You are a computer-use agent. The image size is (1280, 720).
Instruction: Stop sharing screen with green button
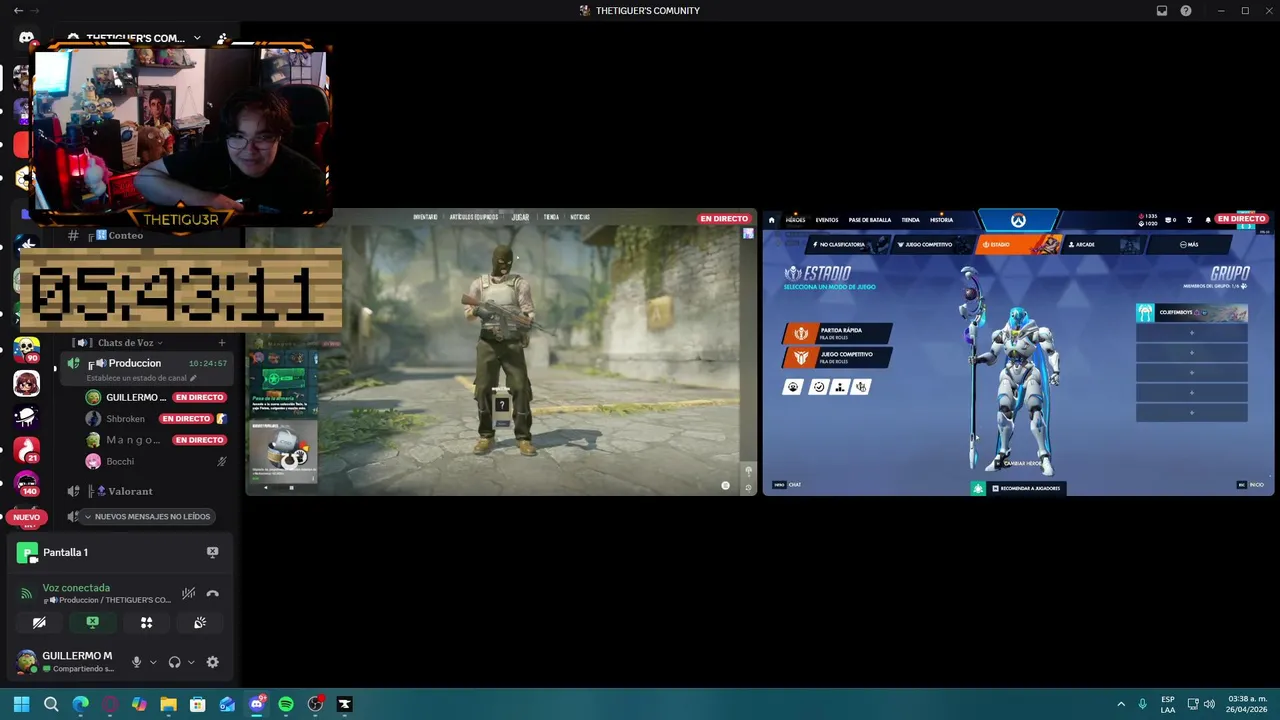(92, 622)
